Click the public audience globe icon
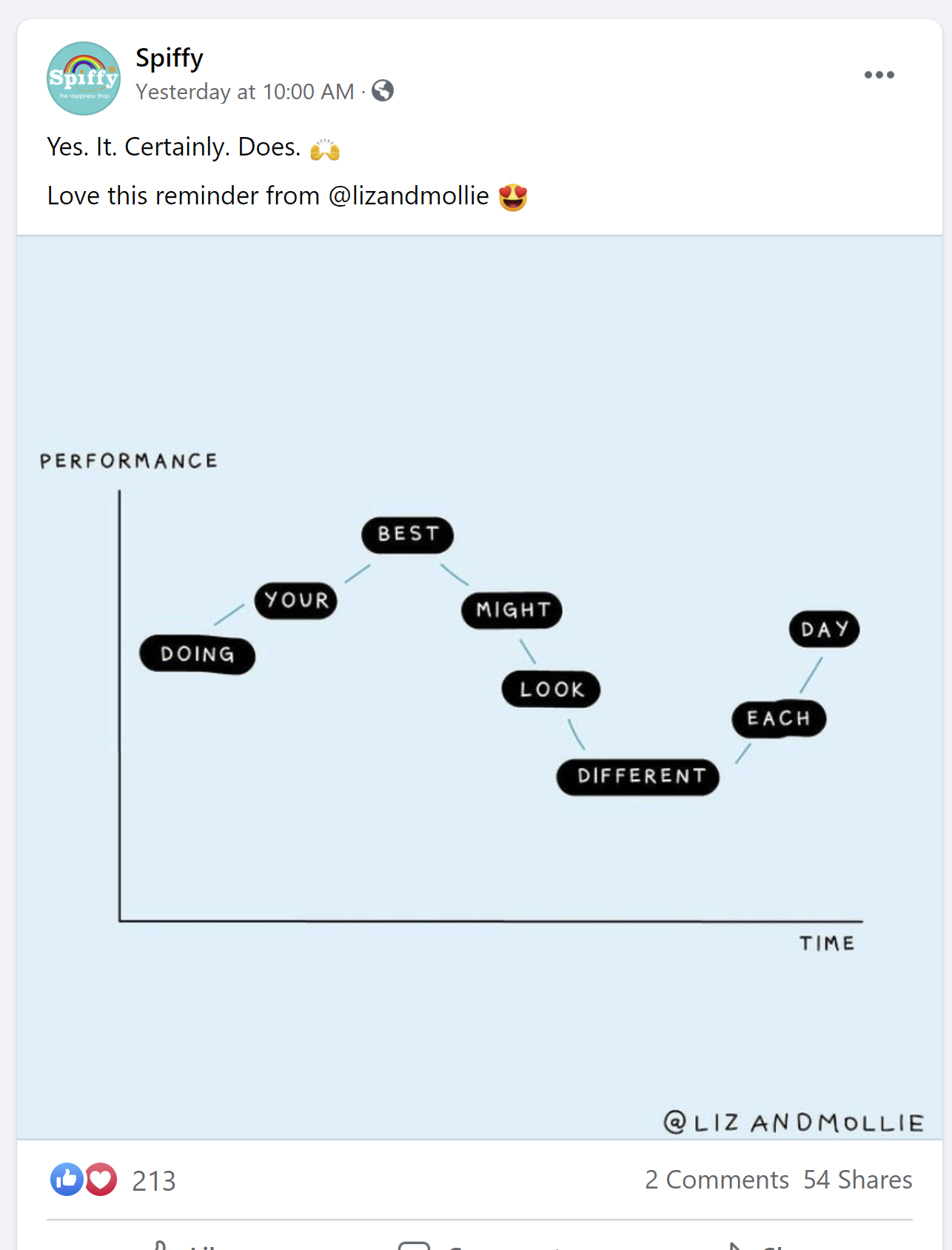This screenshot has height=1250, width=952. coord(383,91)
